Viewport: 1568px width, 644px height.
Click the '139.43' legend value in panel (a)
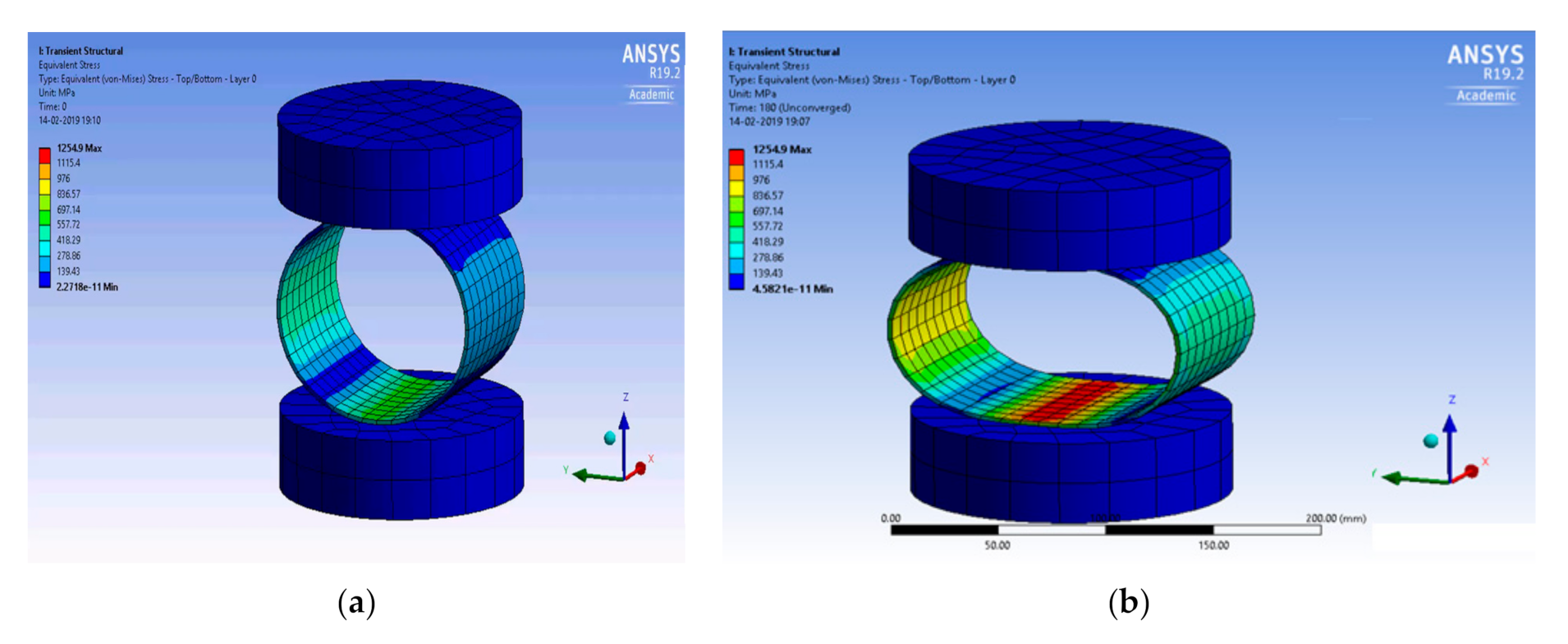[x=68, y=272]
